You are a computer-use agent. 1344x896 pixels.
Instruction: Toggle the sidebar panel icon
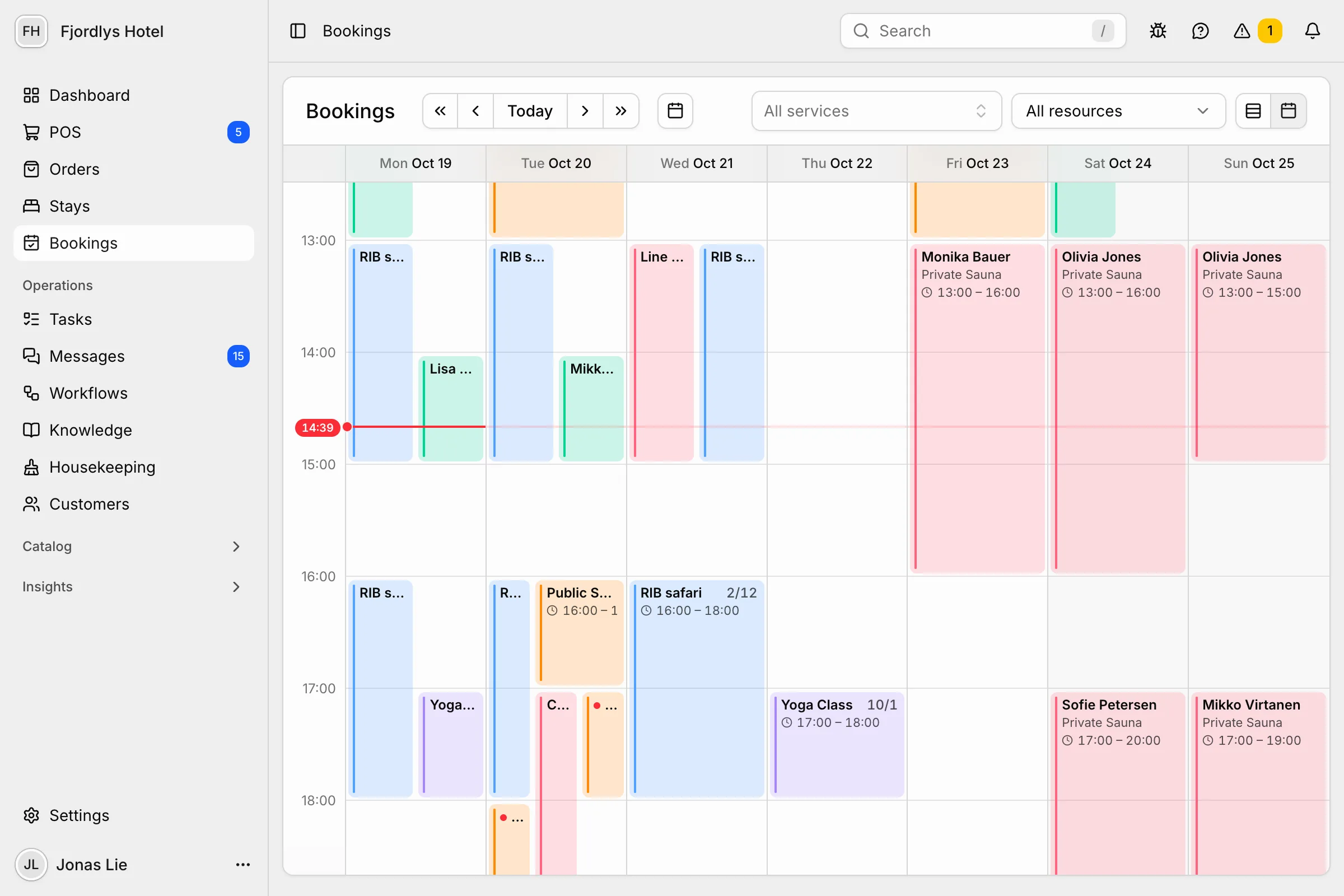(298, 31)
